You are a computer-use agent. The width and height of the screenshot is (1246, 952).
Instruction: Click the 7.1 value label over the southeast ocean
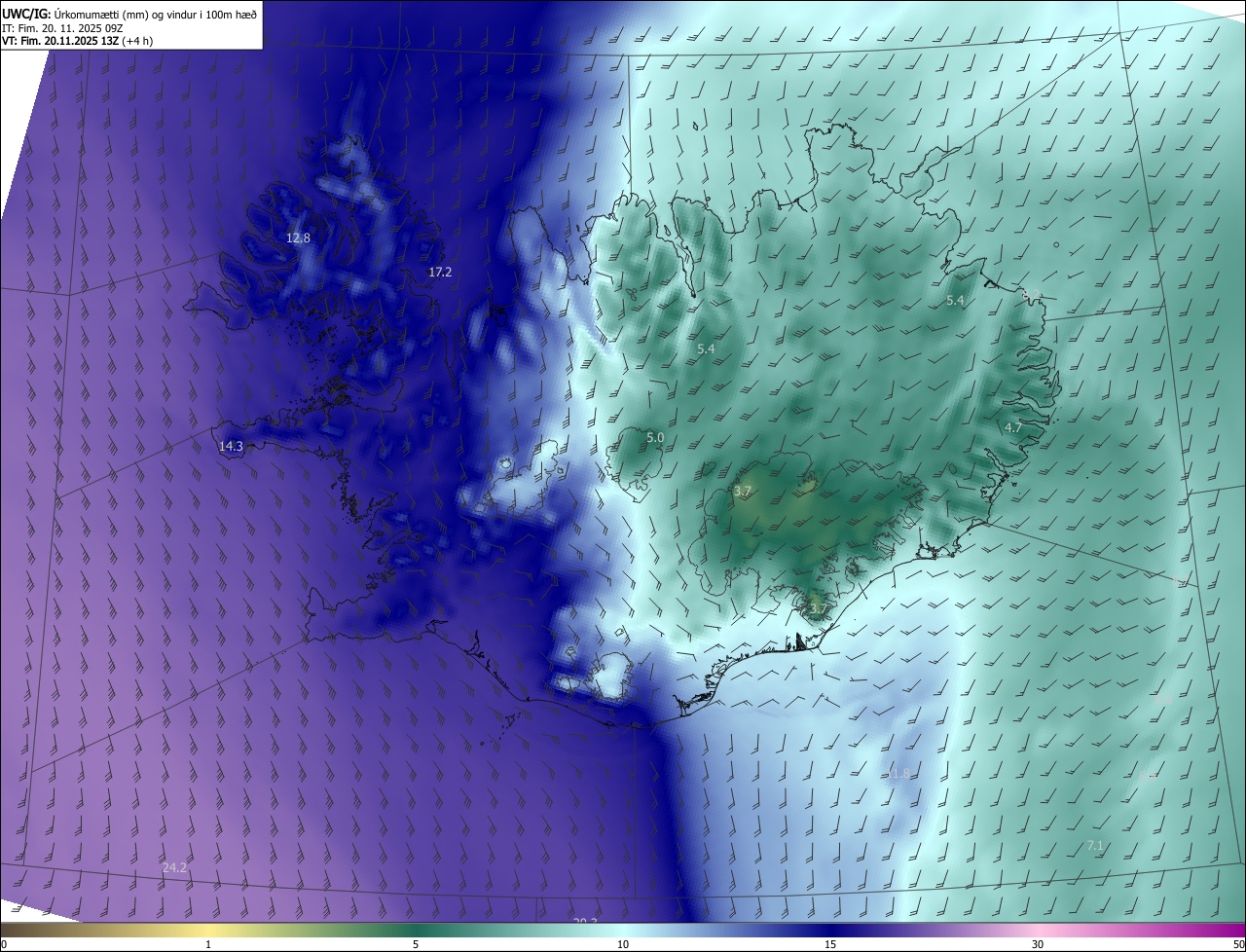tap(1095, 845)
